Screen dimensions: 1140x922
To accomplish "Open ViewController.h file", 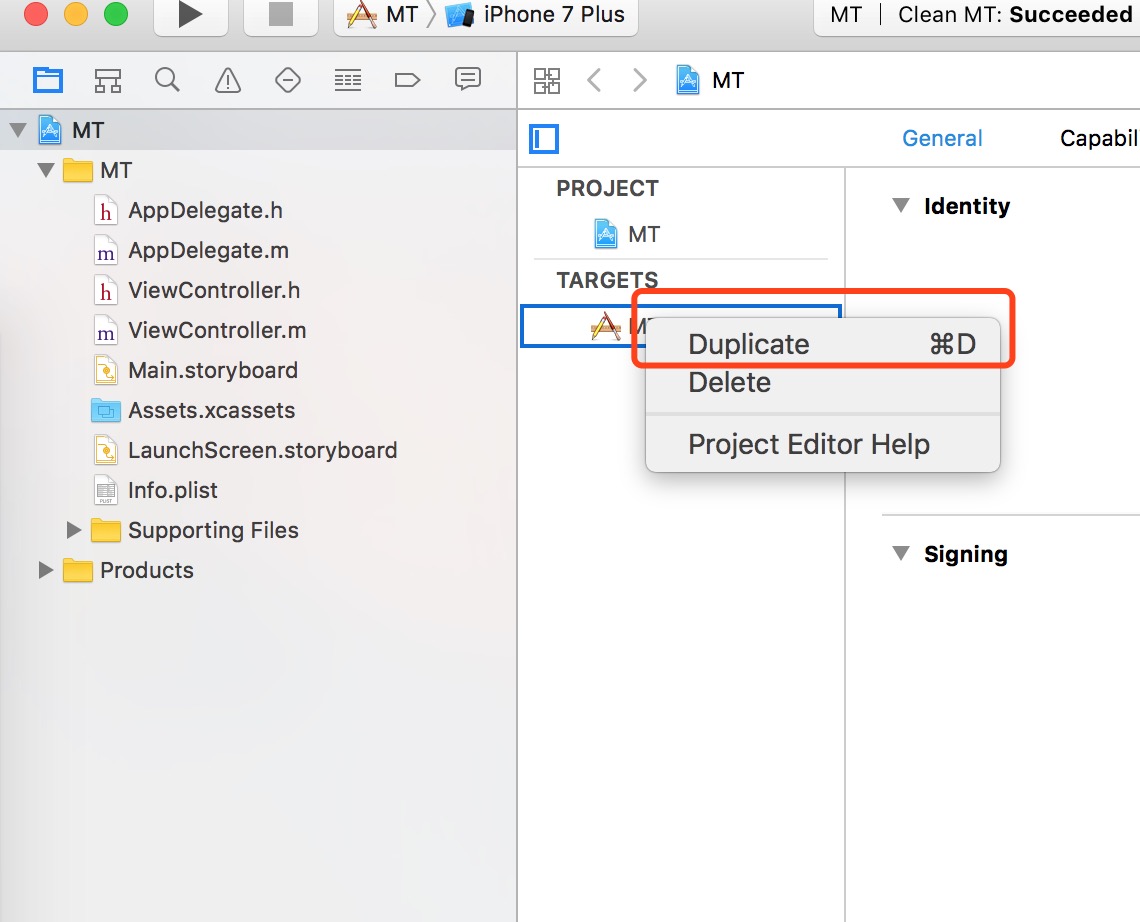I will (x=214, y=291).
